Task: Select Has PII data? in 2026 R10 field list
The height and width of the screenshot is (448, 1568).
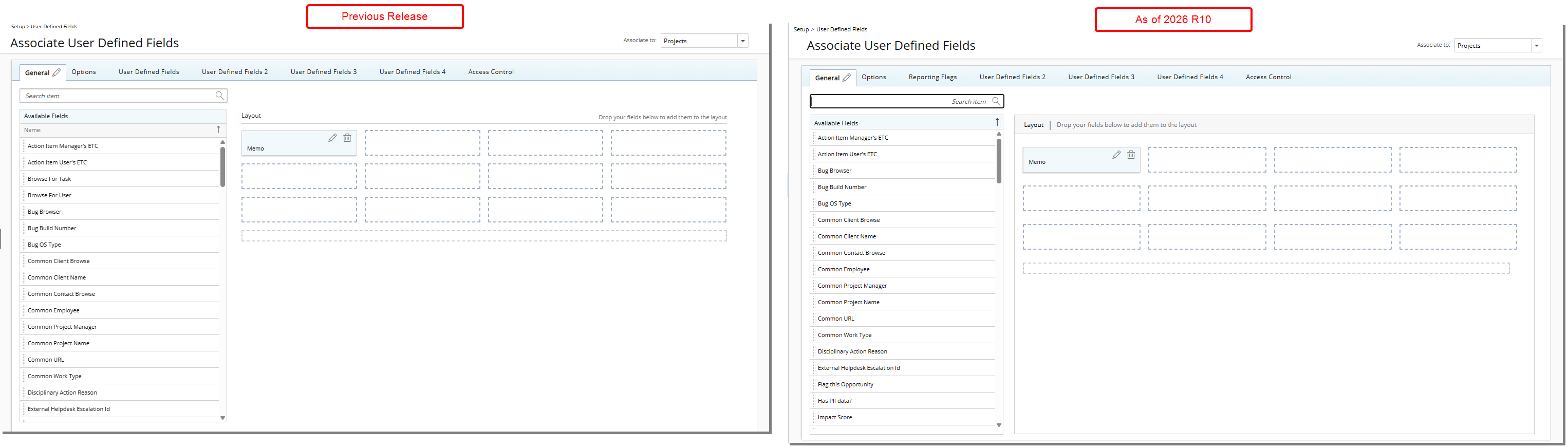Action: pyautogui.click(x=904, y=401)
